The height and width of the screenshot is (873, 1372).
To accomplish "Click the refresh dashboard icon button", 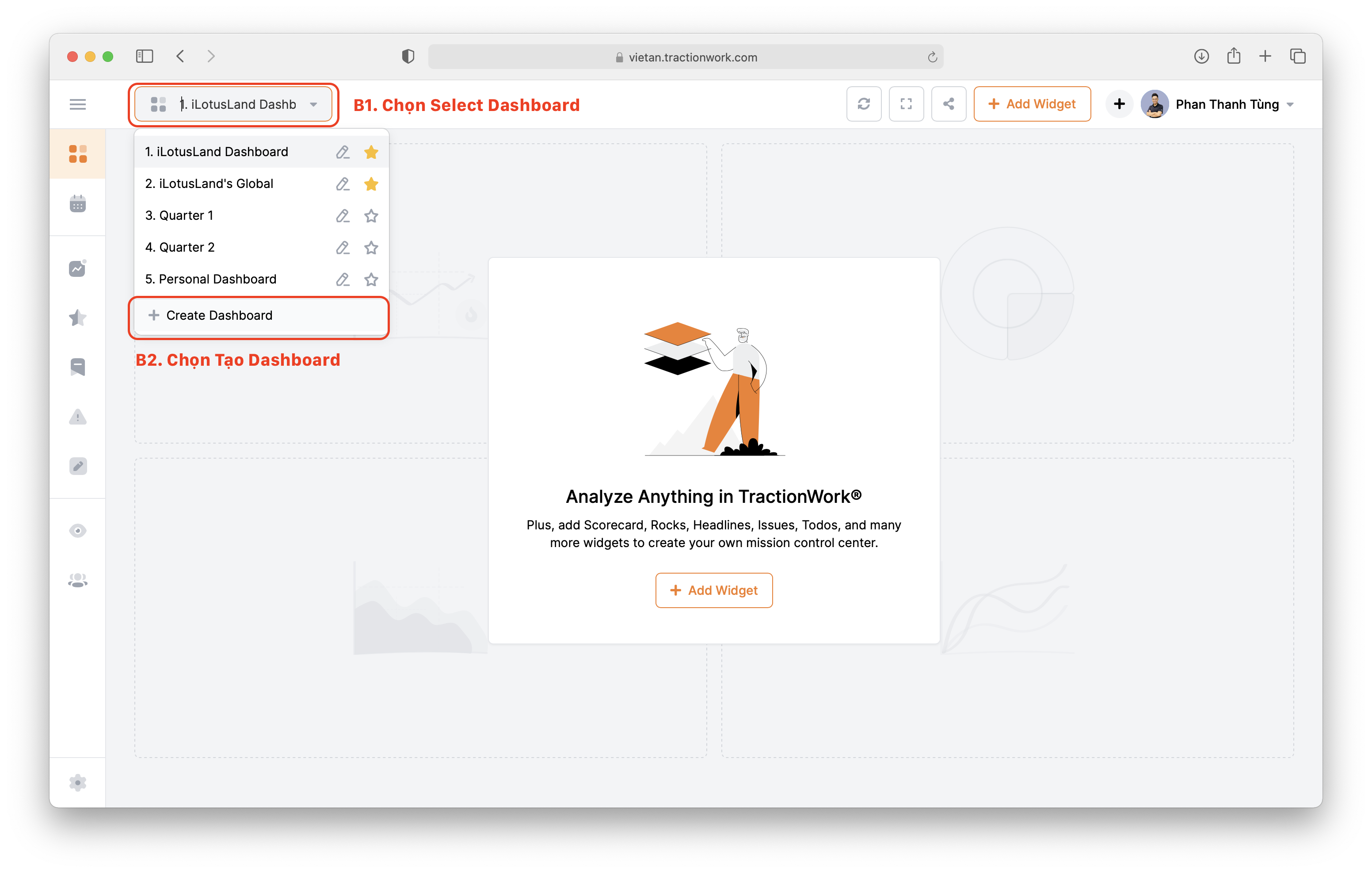I will (x=864, y=104).
